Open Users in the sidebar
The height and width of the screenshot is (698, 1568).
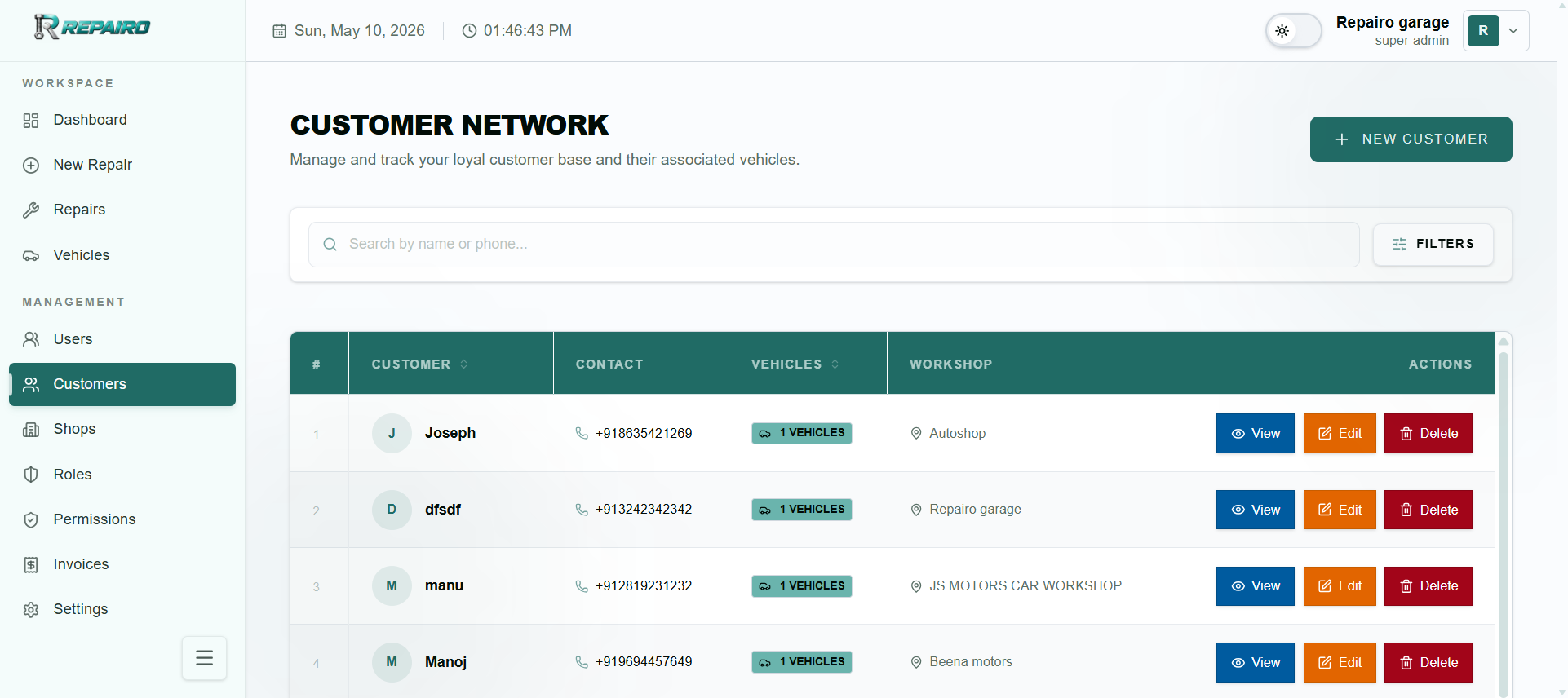[122, 339]
